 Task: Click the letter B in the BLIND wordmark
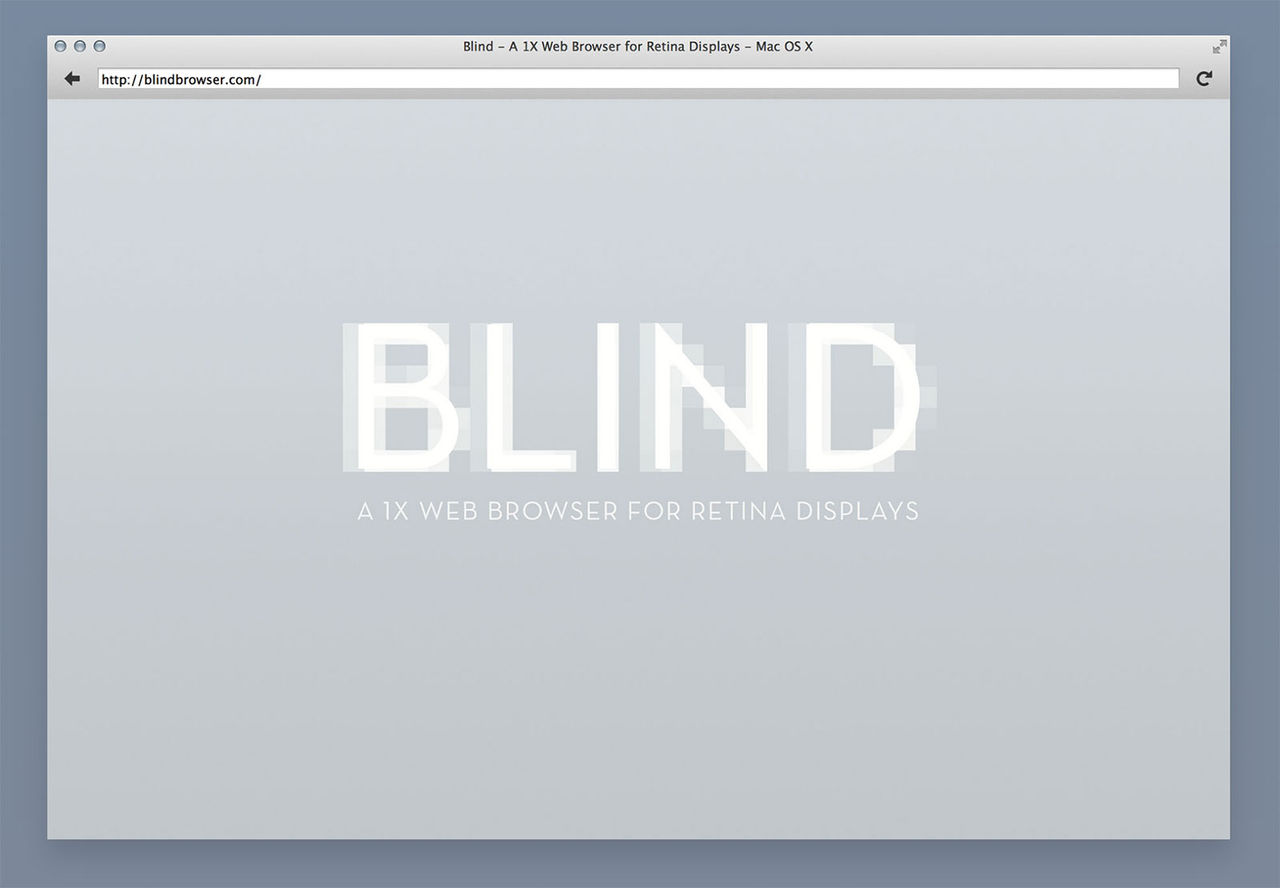(x=400, y=398)
